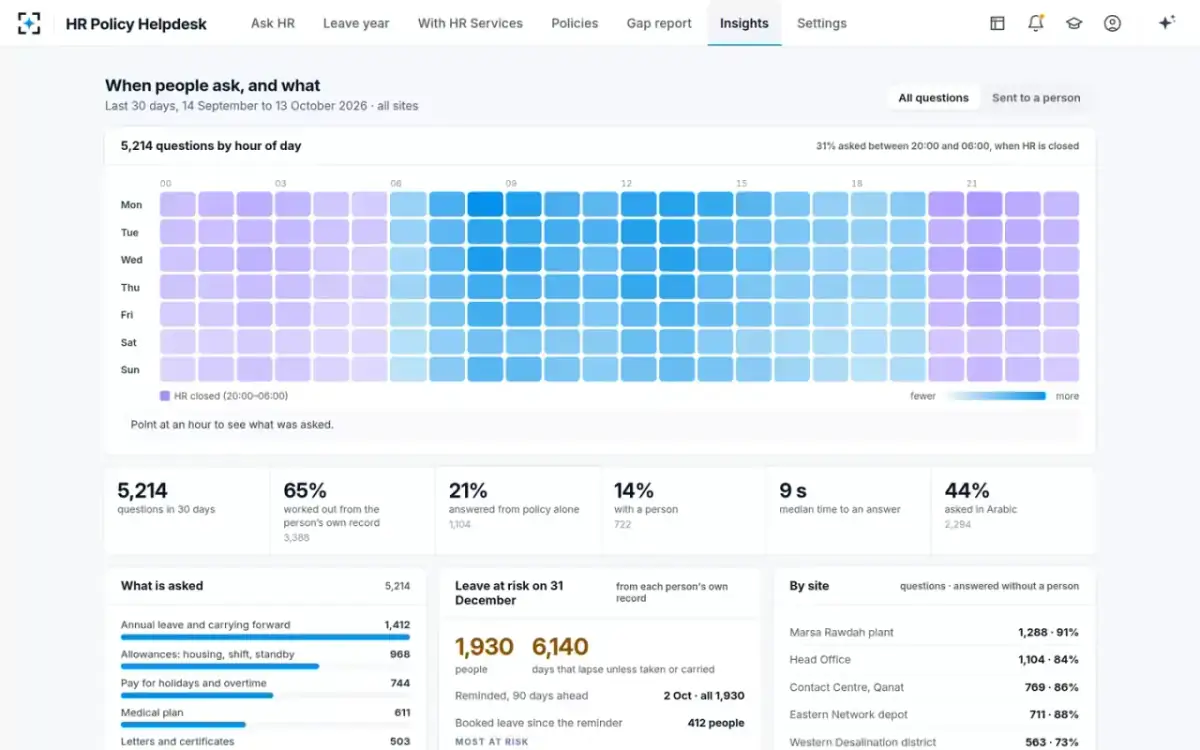Go to the Leave year tab

coord(356,23)
